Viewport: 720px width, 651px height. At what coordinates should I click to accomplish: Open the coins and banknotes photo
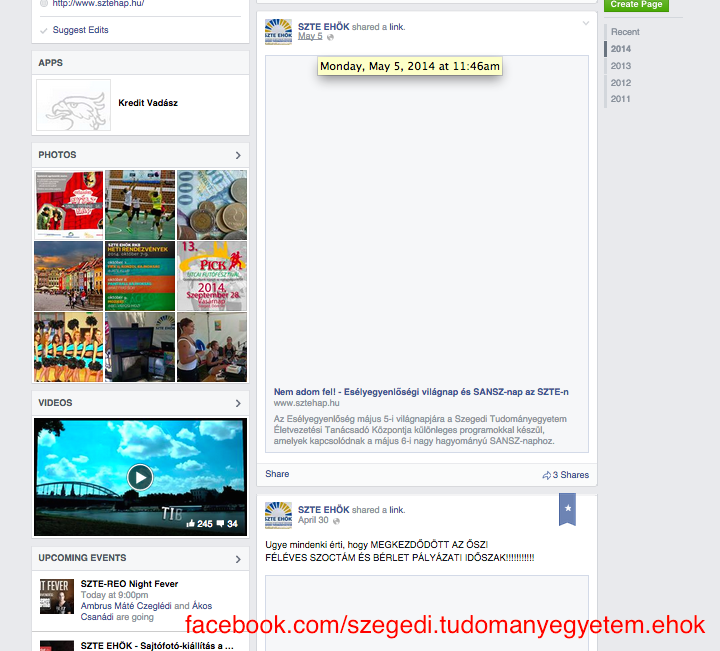(x=212, y=205)
